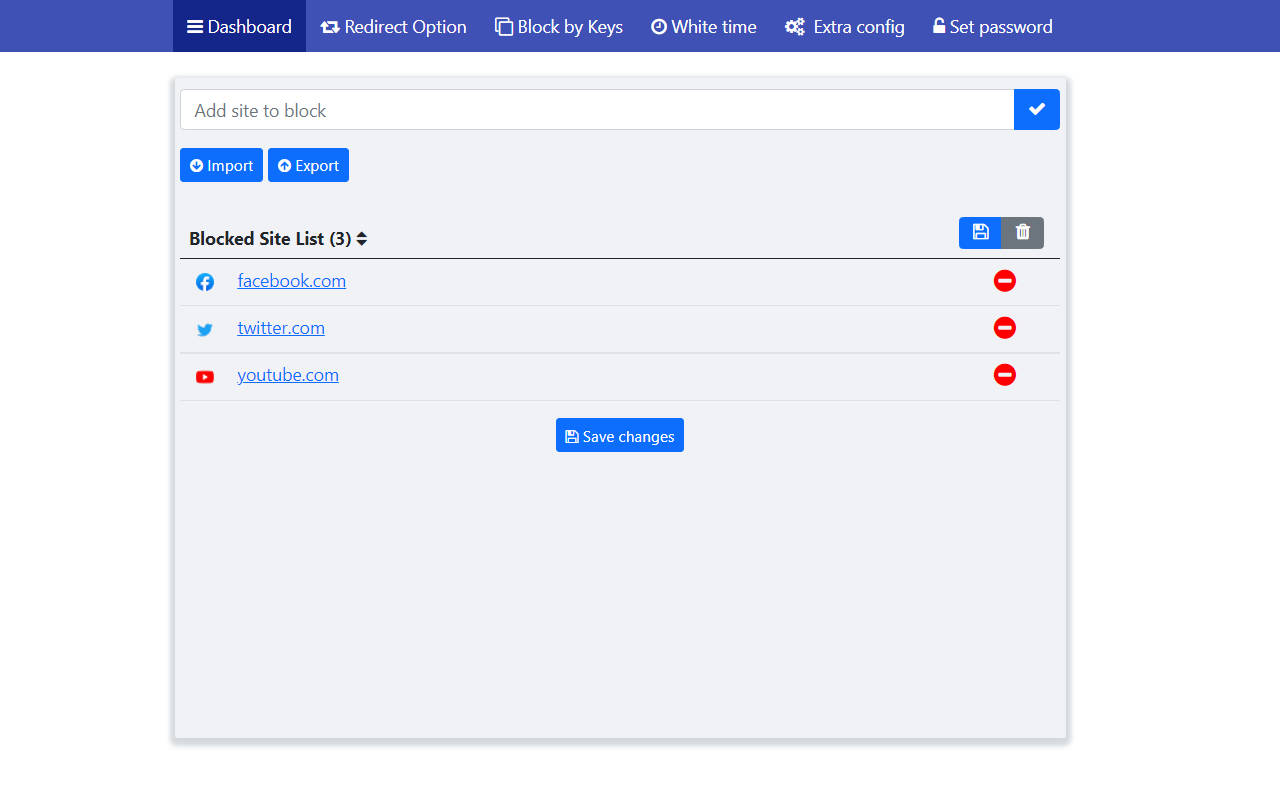Click the Export button
1280x800 pixels.
(x=308, y=165)
